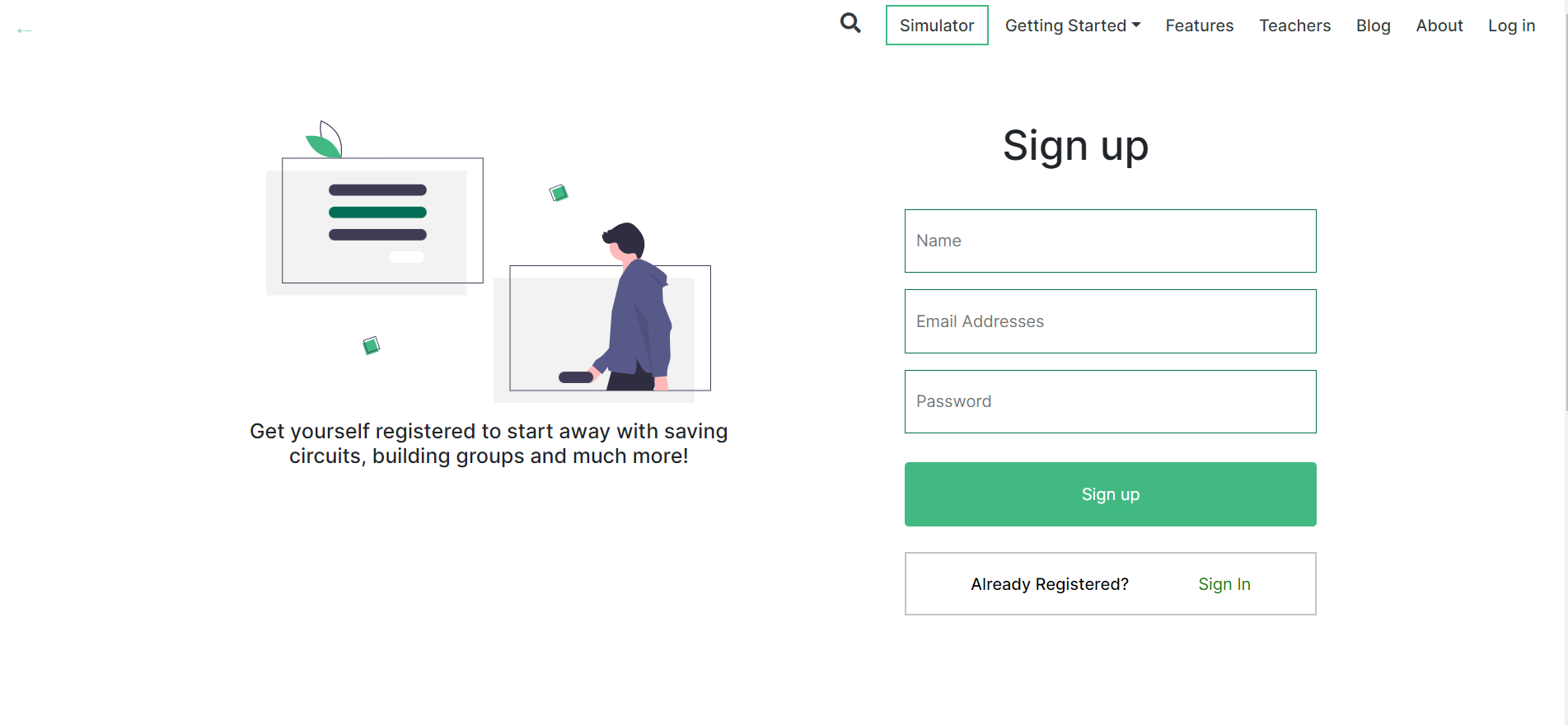This screenshot has height=725, width=1568.
Task: Go to the Log in page
Action: click(x=1511, y=26)
